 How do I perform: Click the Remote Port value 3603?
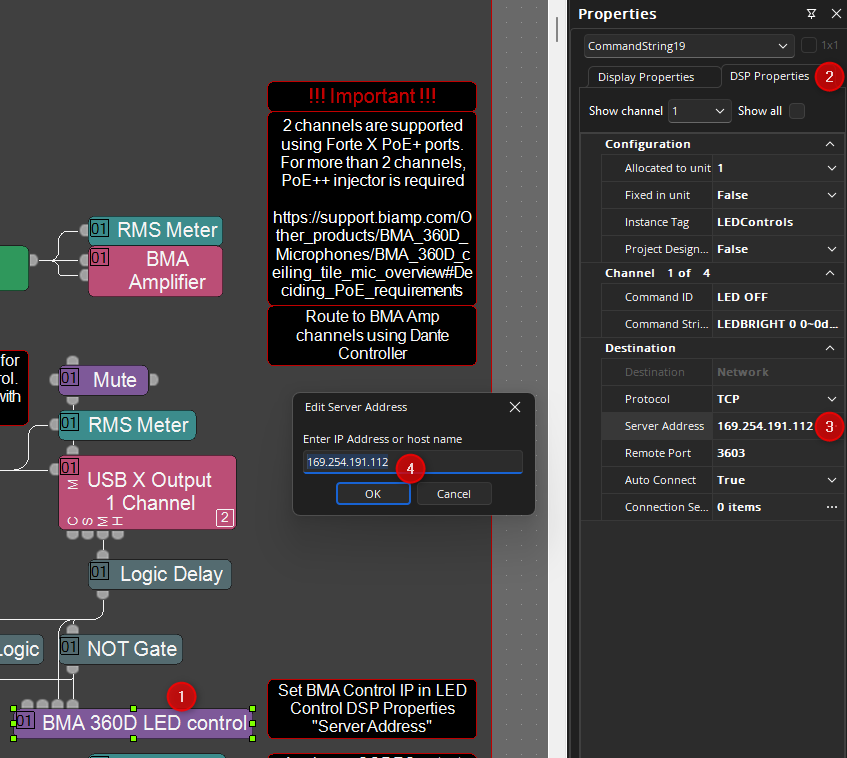[731, 453]
